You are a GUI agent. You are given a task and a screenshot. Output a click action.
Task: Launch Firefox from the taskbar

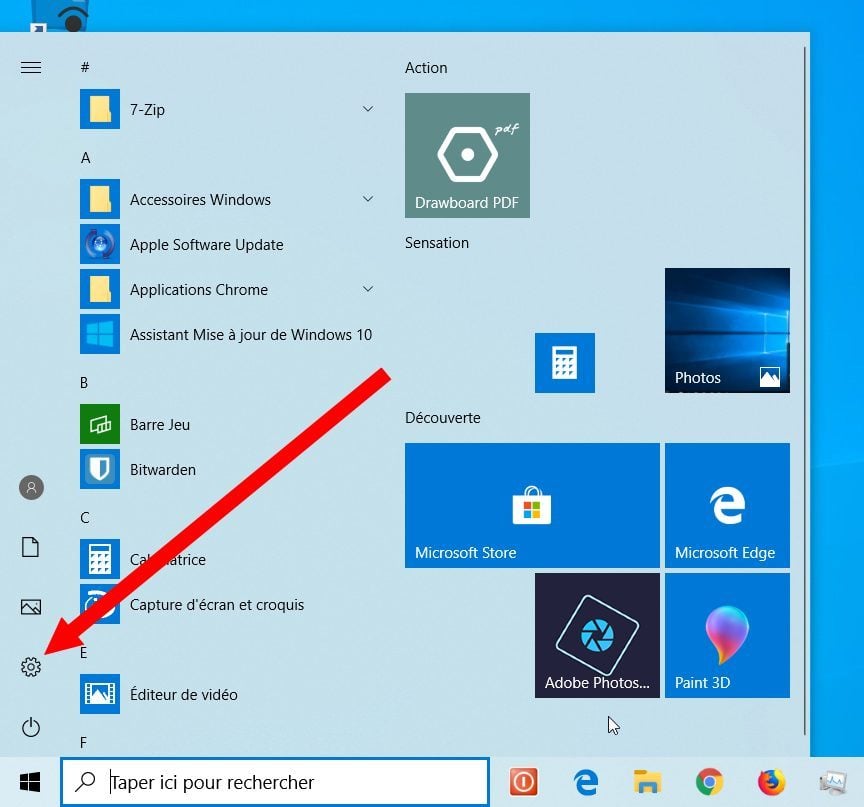(x=772, y=782)
